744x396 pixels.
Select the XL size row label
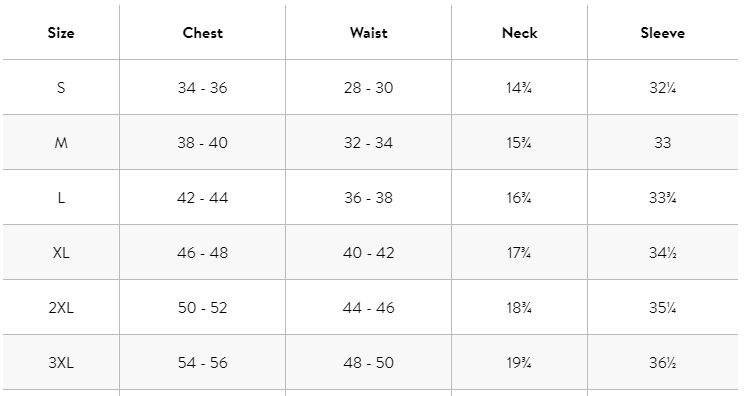point(61,253)
